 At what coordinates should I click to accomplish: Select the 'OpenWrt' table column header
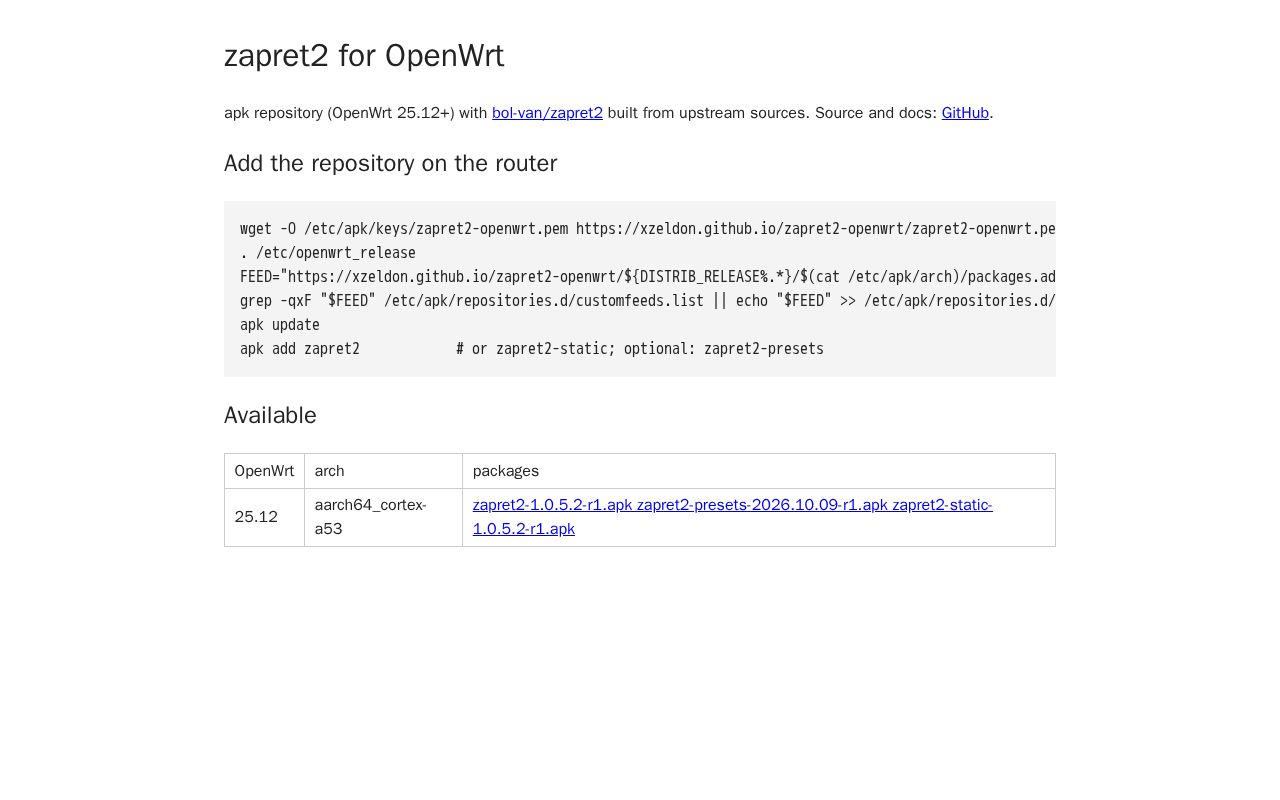coord(264,471)
